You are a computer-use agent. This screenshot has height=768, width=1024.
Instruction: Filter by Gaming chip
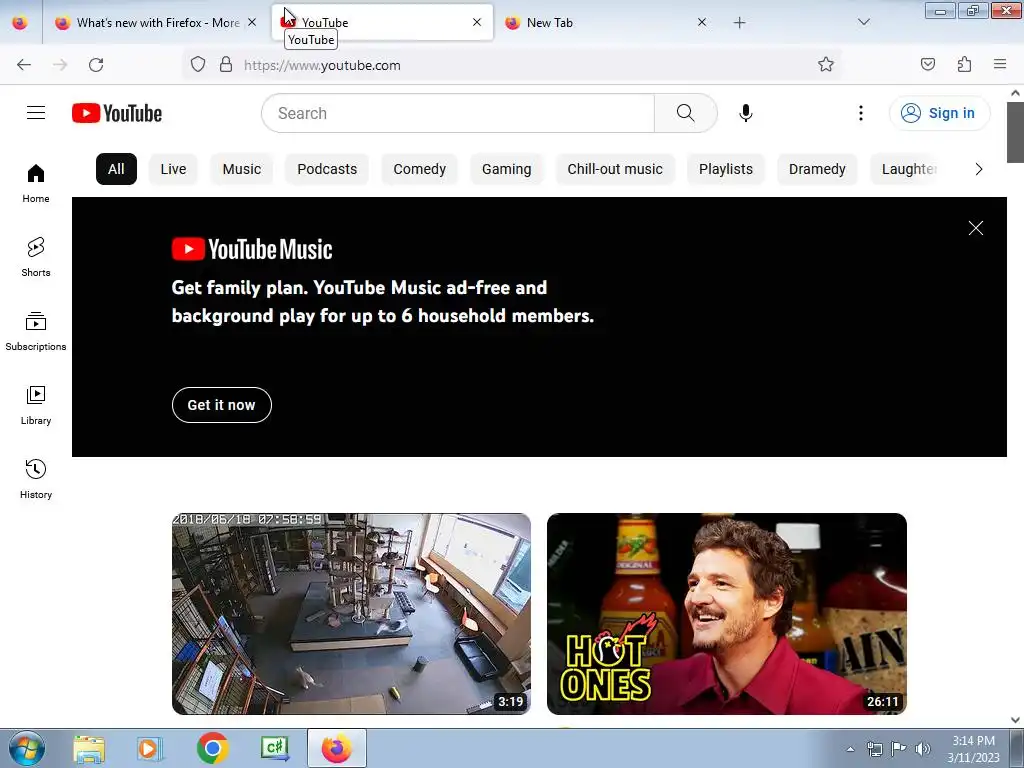507,169
